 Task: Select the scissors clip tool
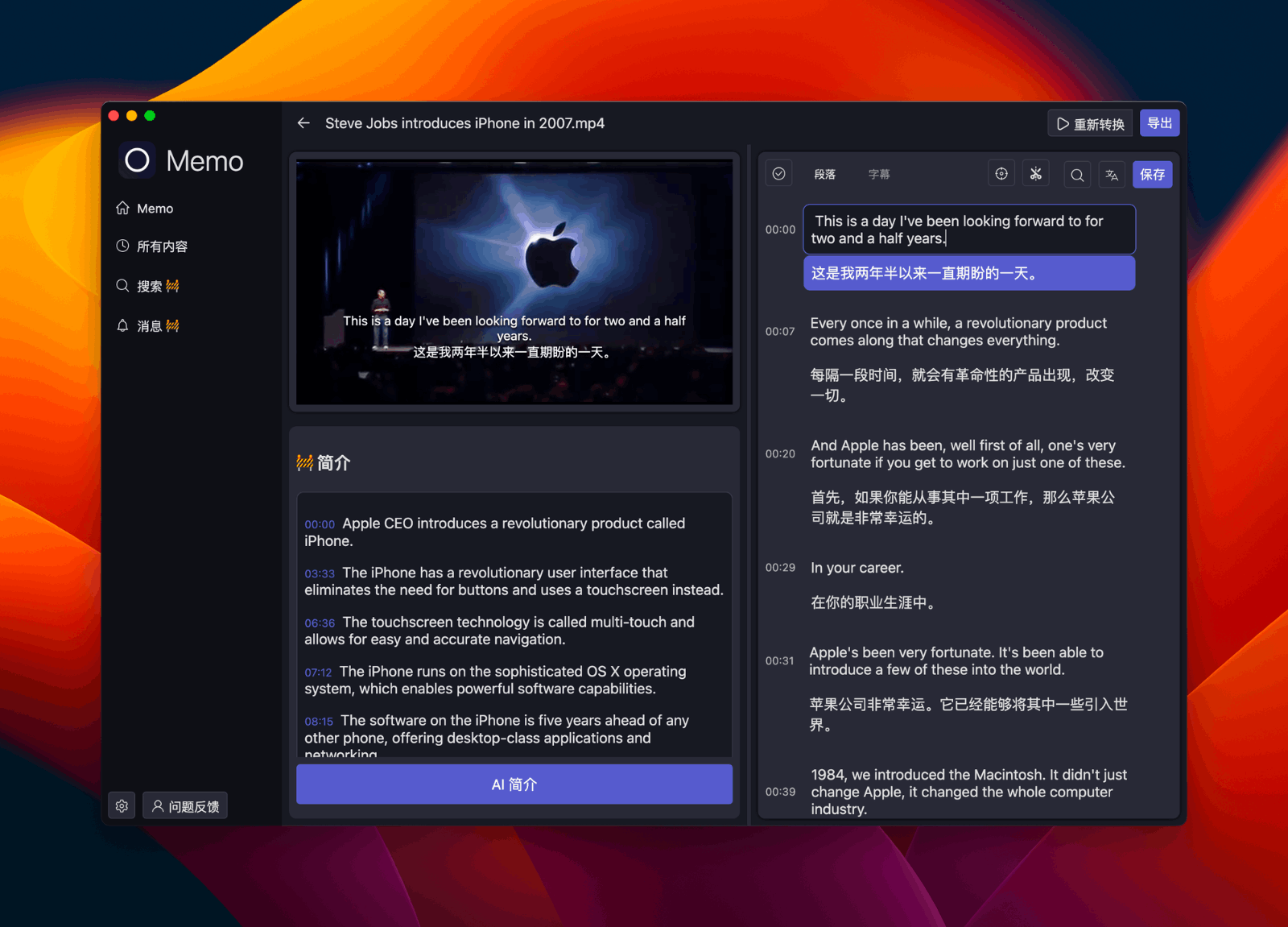pyautogui.click(x=1036, y=172)
